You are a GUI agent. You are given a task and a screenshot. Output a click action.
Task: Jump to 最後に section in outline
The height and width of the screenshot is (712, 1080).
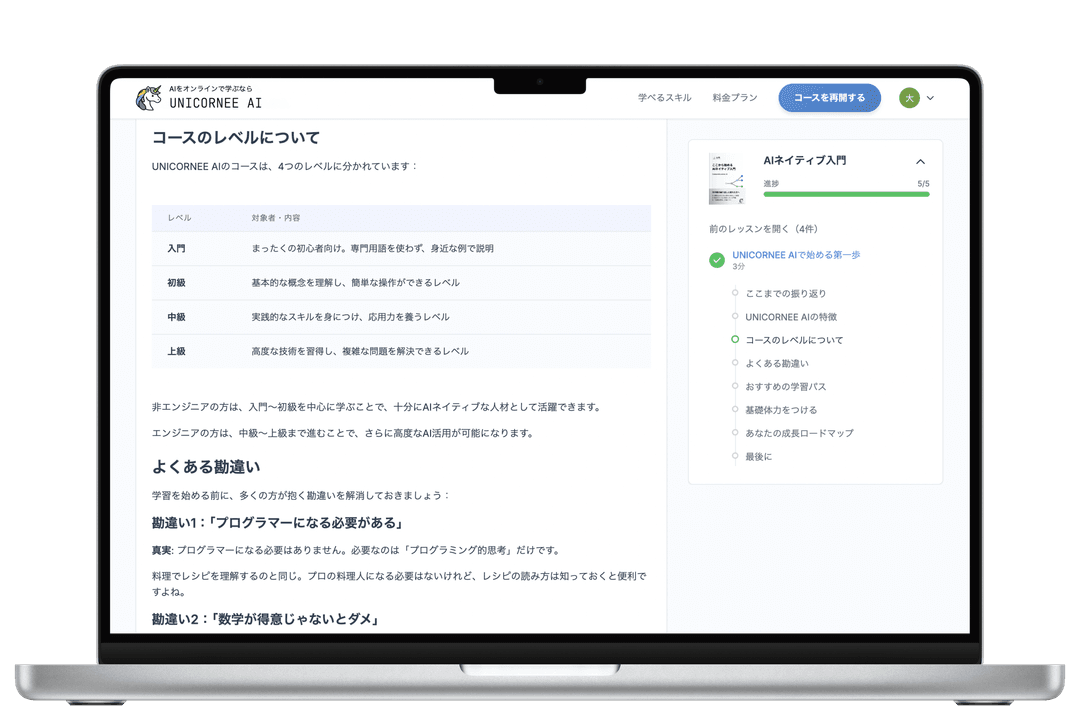coord(759,457)
